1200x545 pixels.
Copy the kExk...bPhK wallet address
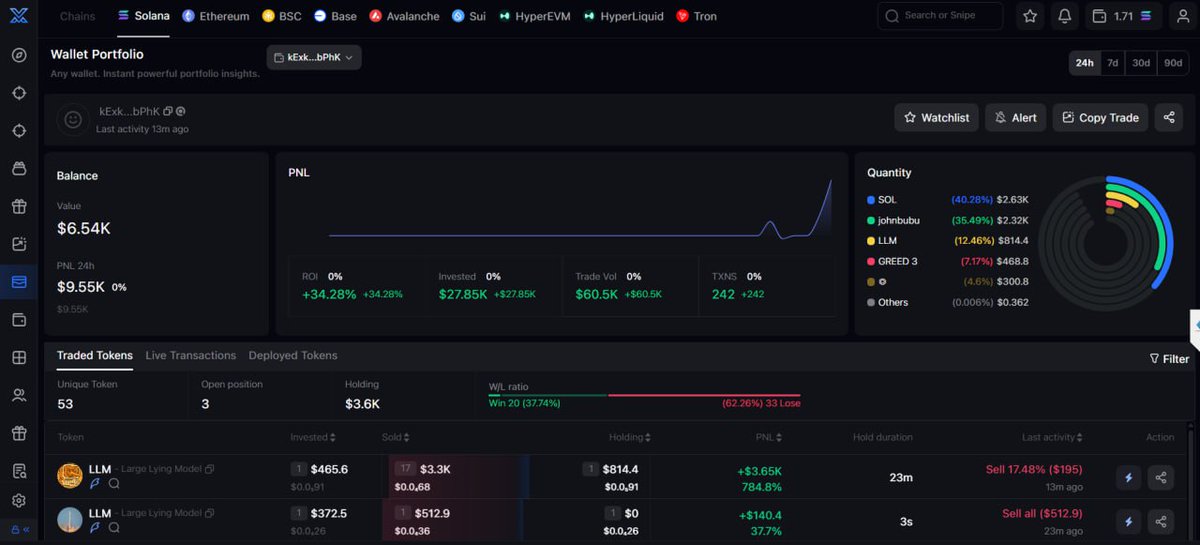(168, 111)
